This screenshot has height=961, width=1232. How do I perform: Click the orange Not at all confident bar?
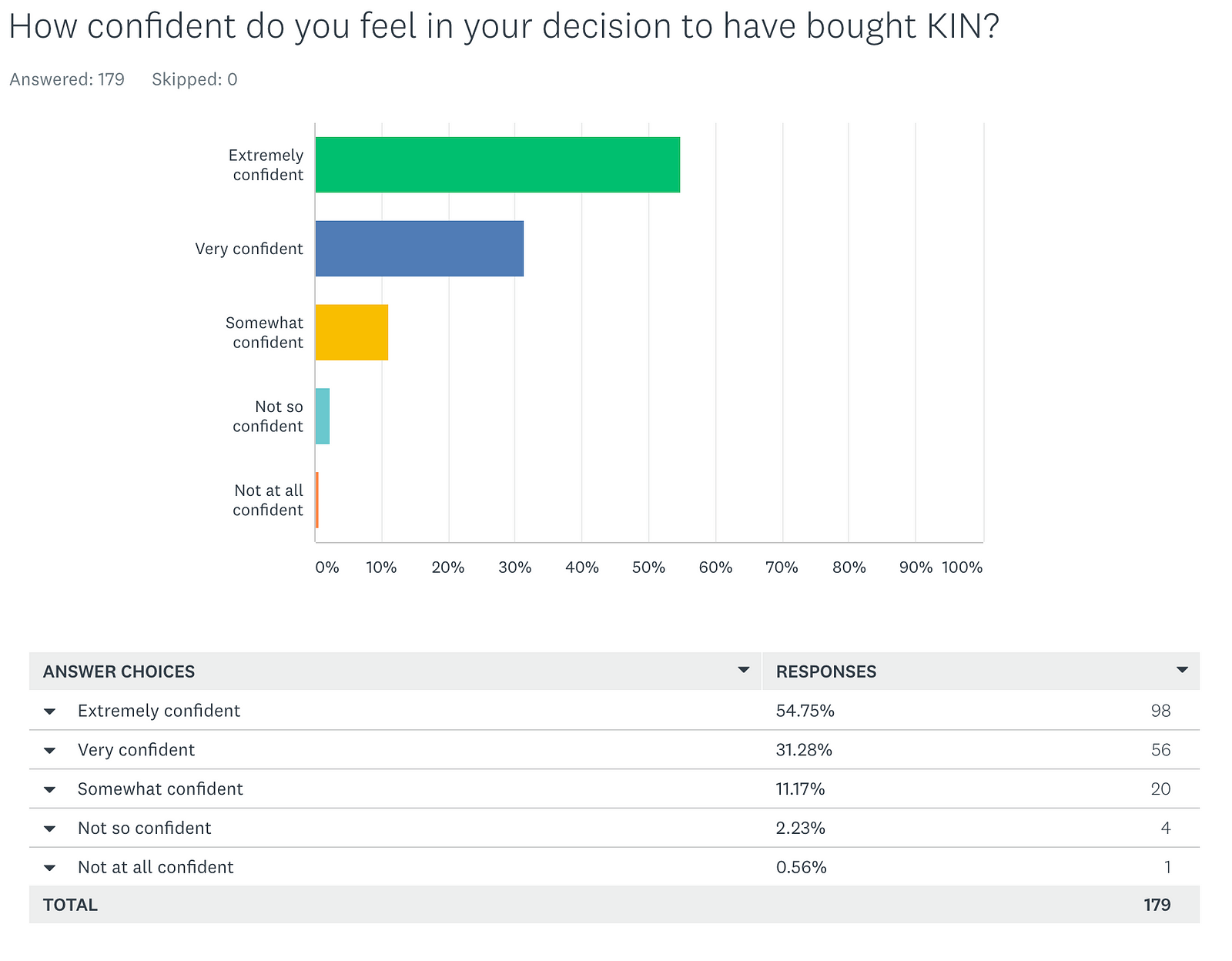[x=316, y=501]
